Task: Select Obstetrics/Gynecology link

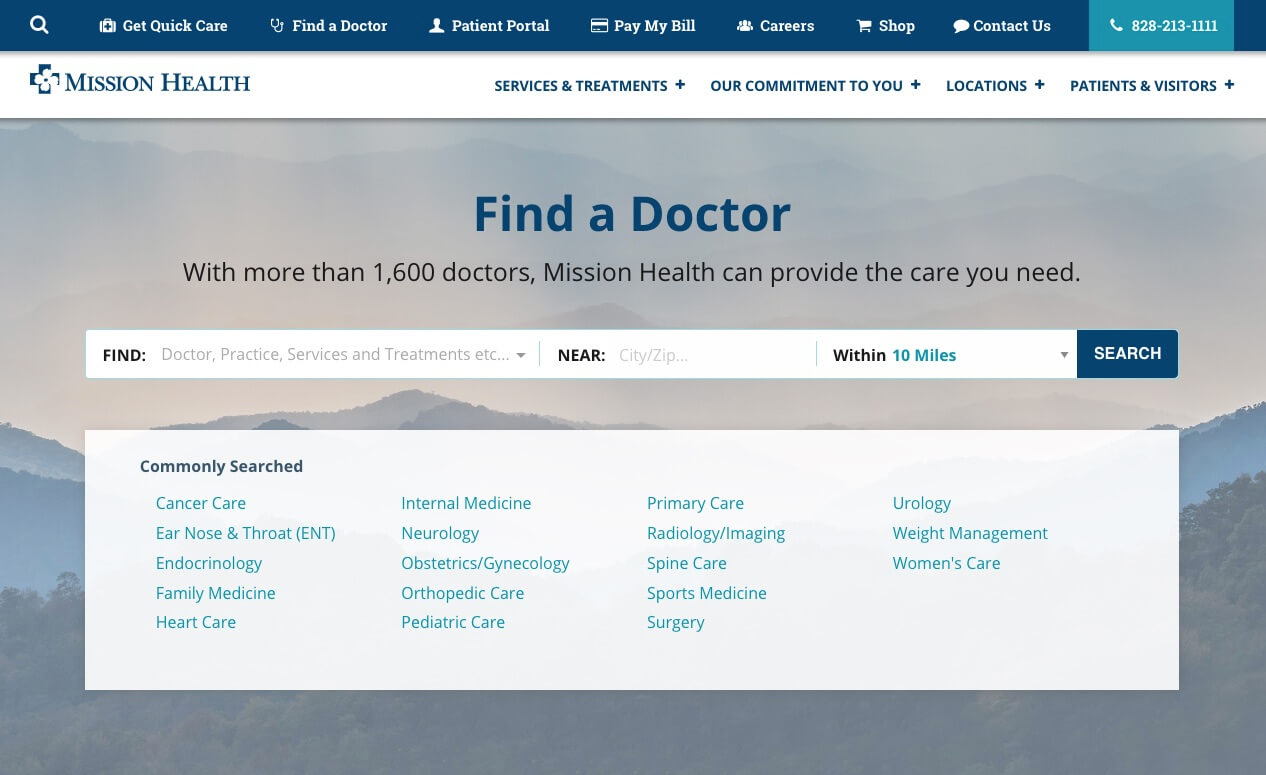Action: coord(485,563)
